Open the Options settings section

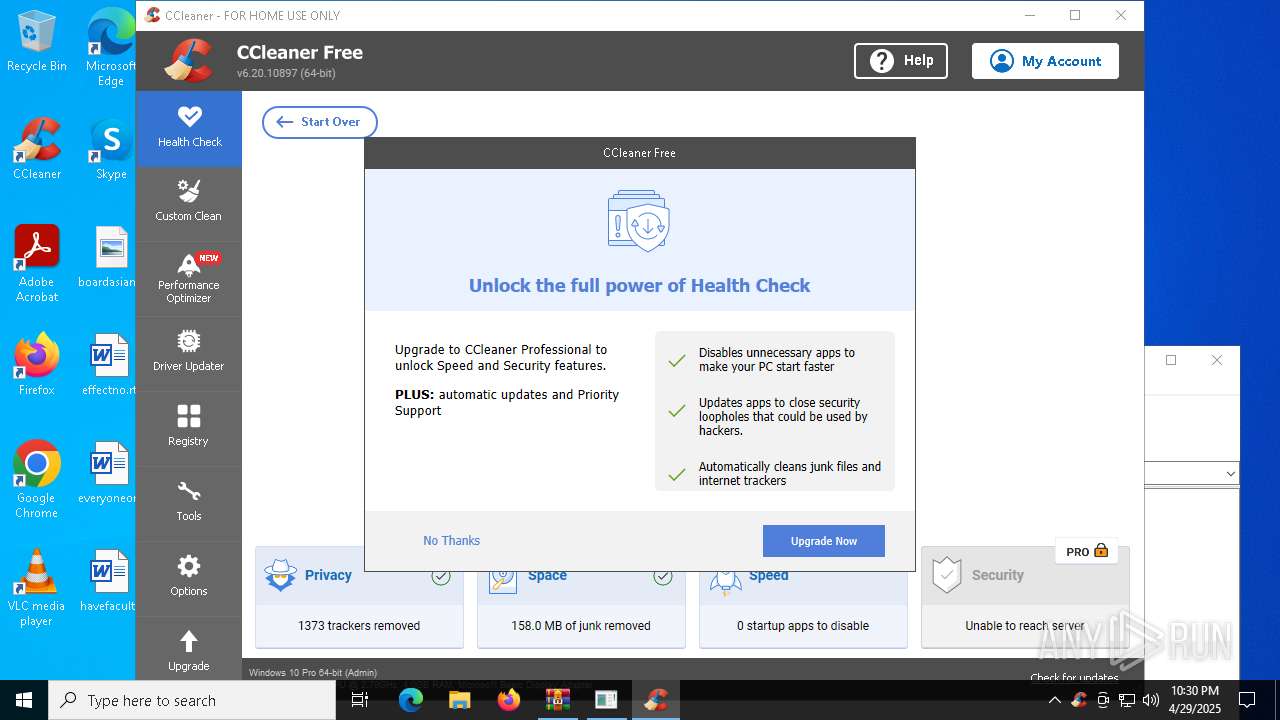[x=189, y=578]
